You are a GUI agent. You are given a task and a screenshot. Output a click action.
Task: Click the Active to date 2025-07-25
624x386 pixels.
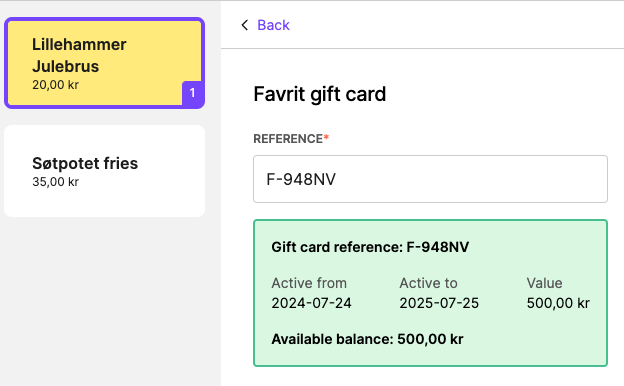[x=439, y=303]
